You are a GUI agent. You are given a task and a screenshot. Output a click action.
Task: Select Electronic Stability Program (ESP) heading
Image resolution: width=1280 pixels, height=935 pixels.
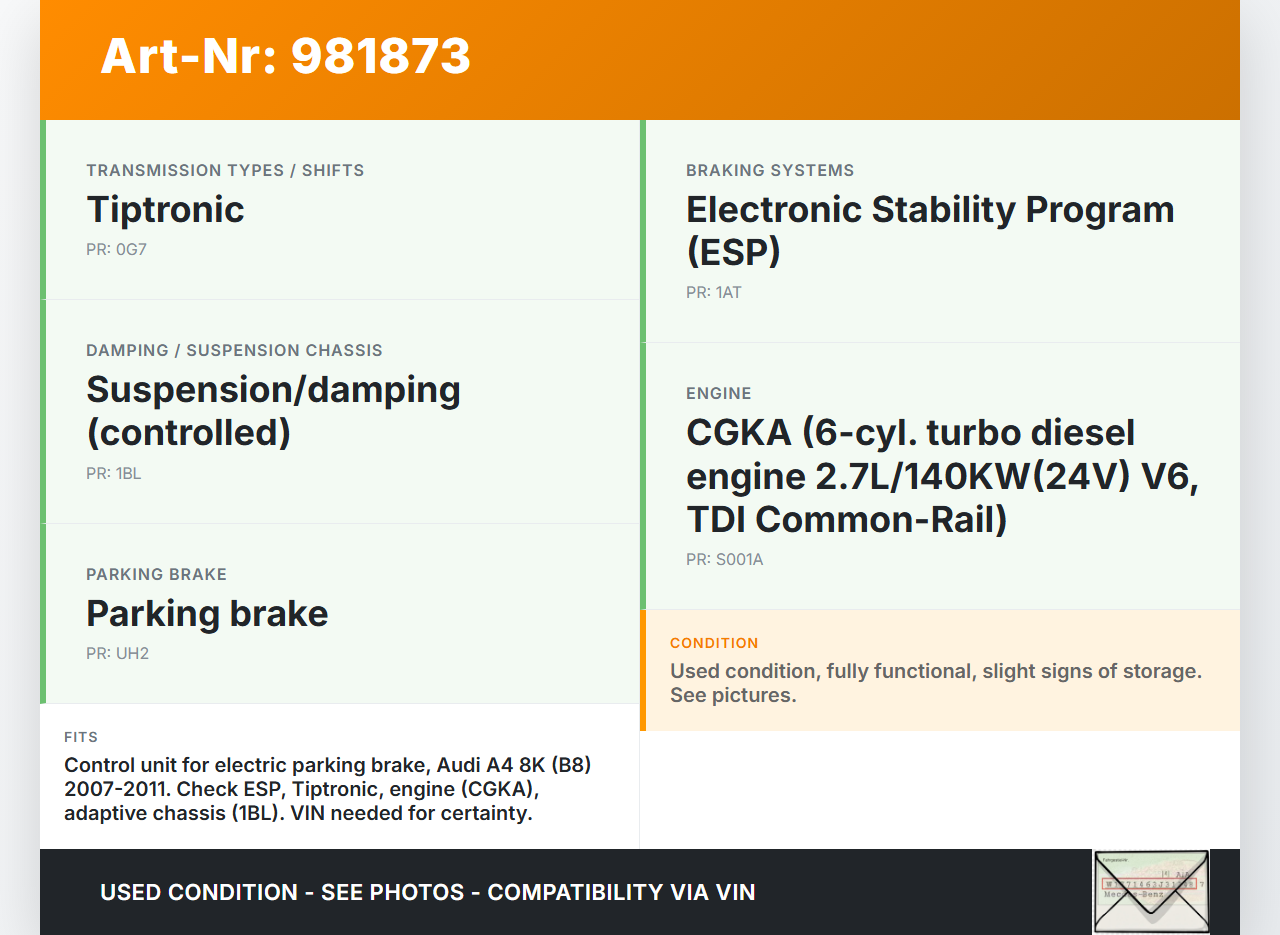click(x=930, y=230)
